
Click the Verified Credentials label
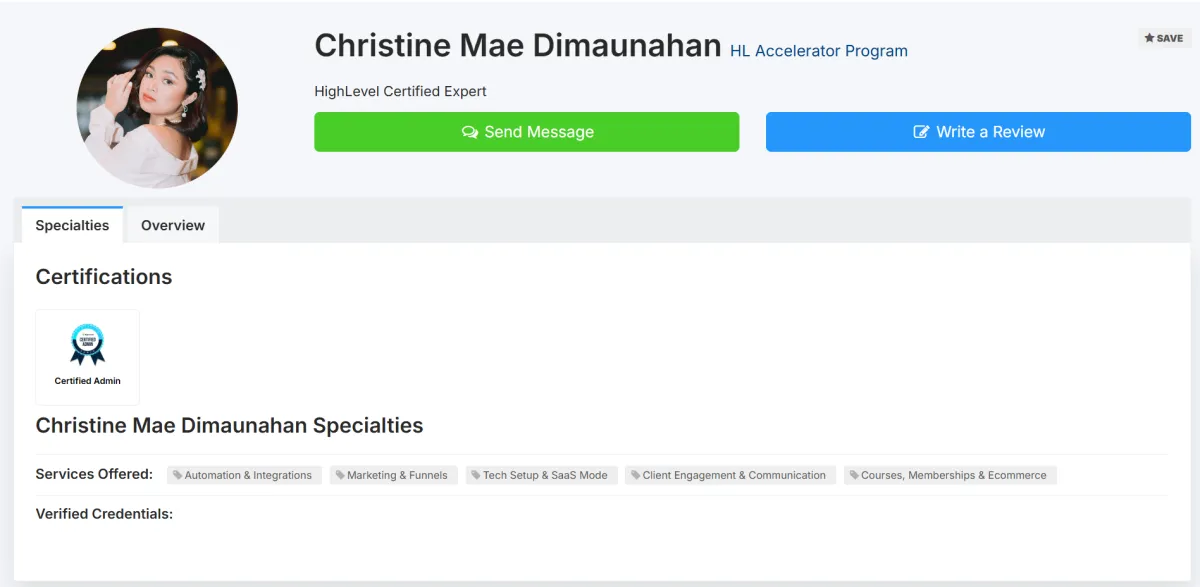coord(104,514)
